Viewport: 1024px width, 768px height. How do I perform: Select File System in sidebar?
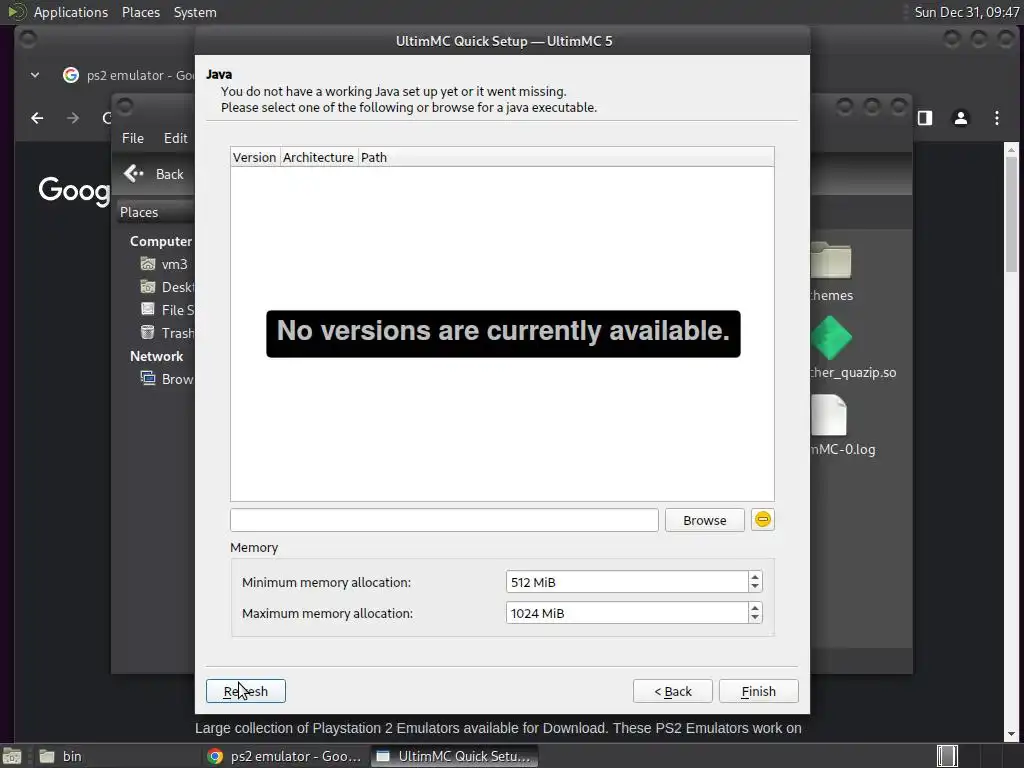pyautogui.click(x=167, y=310)
